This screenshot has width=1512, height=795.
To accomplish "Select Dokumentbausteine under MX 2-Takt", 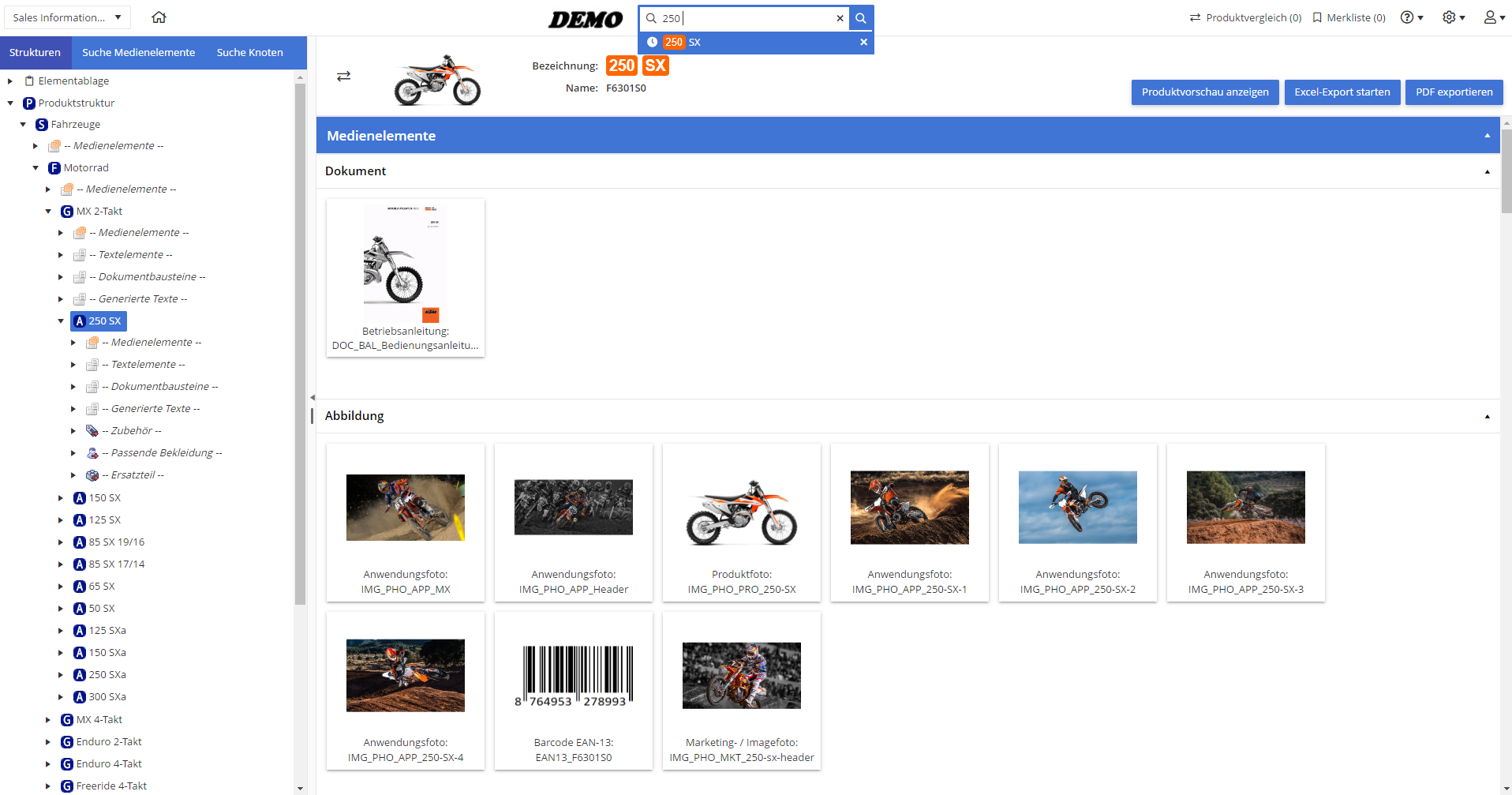I will pos(148,277).
